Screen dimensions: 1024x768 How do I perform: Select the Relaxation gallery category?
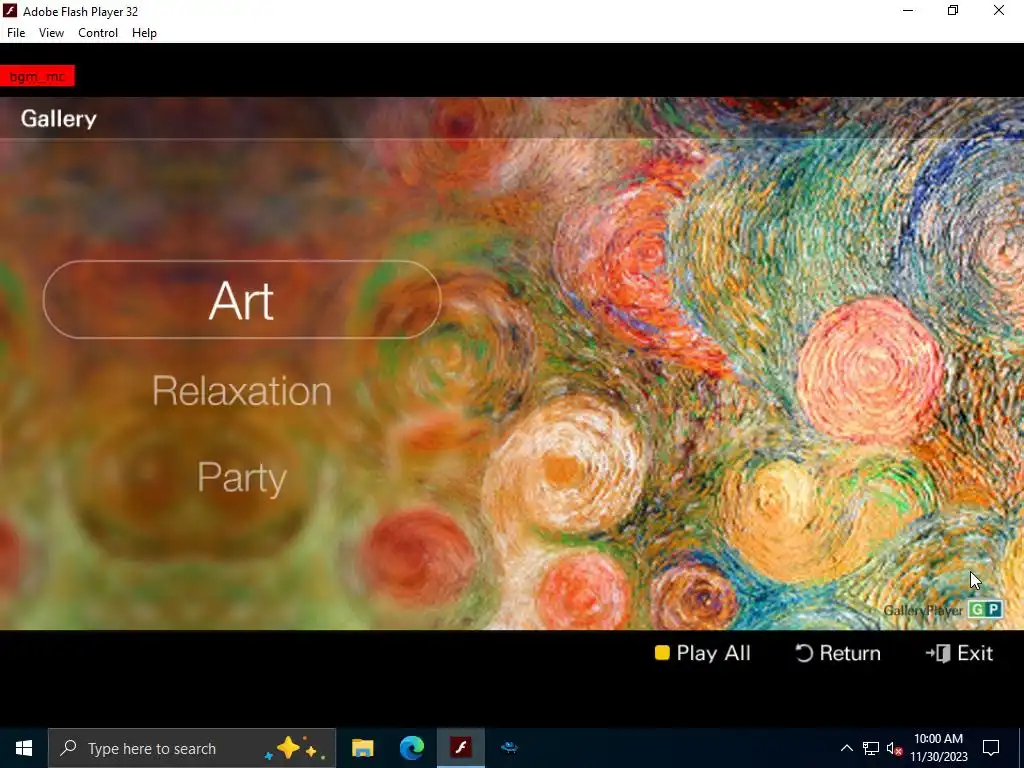(242, 391)
